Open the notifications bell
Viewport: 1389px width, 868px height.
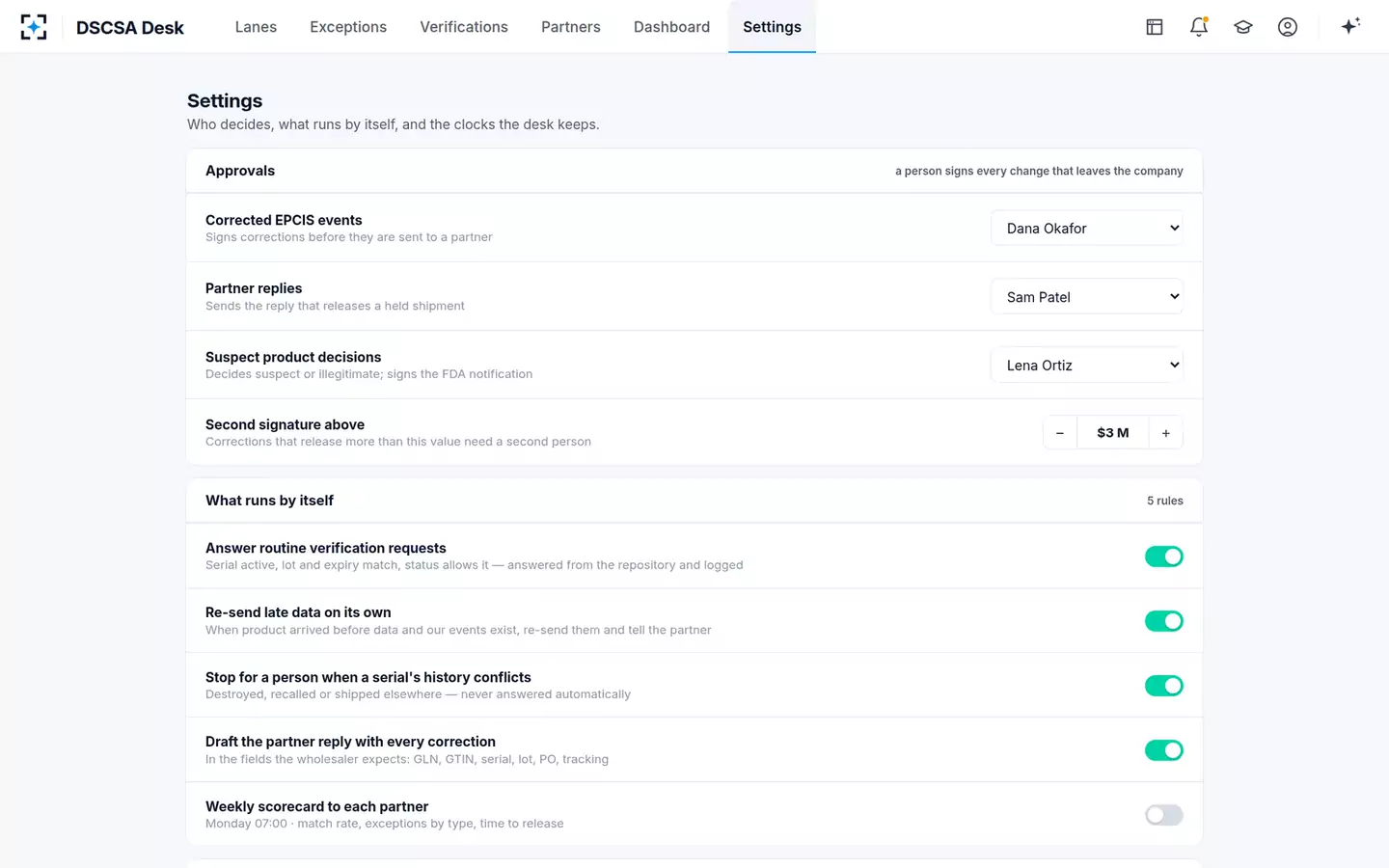(1199, 27)
